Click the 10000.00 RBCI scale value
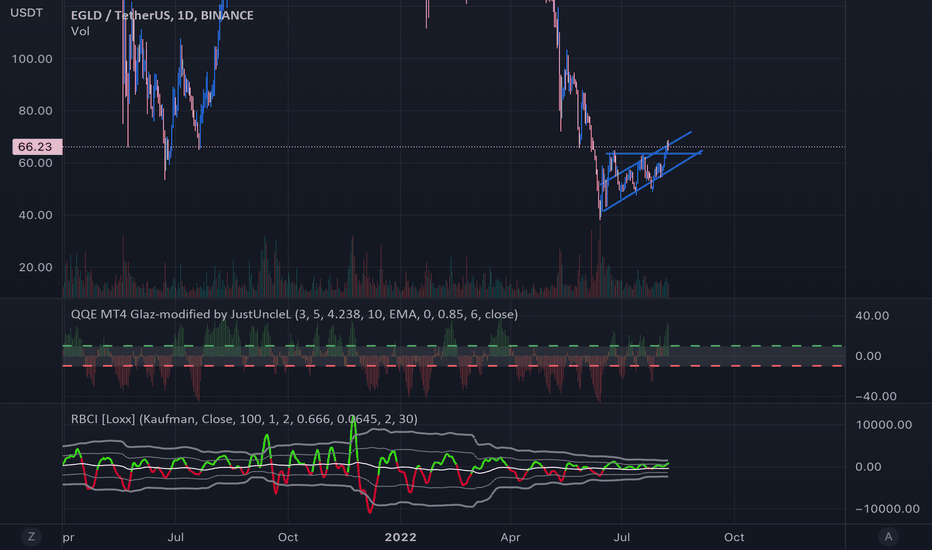Image resolution: width=932 pixels, height=550 pixels. 884,425
